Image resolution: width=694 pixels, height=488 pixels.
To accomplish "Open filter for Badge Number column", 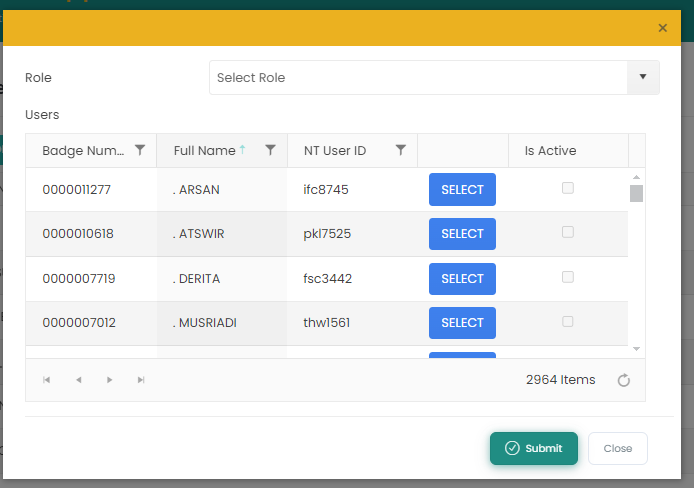I will [140, 150].
